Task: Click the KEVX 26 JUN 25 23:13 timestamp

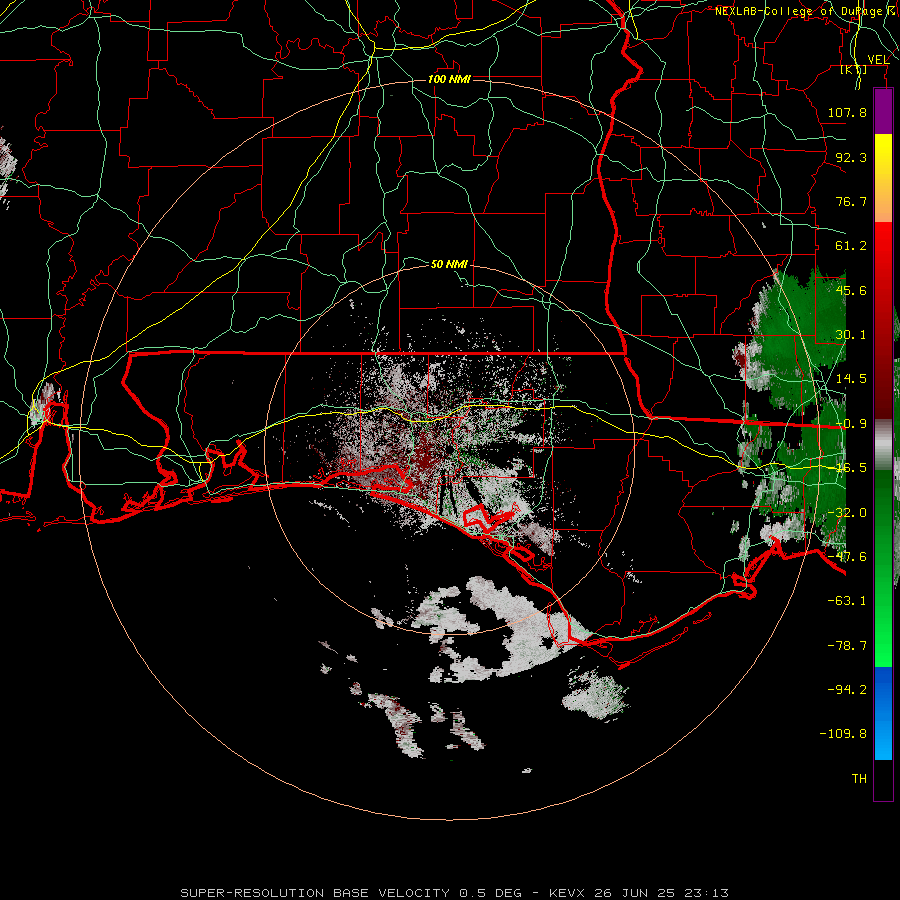Action: point(639,893)
